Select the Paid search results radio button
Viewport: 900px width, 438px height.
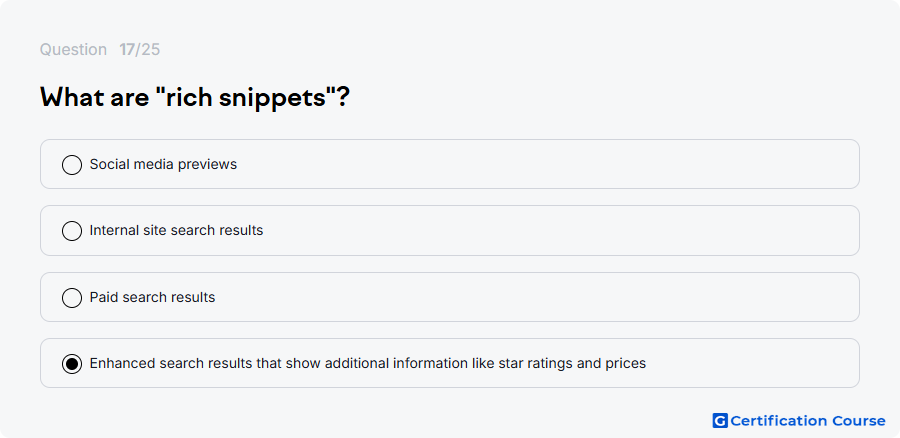pyautogui.click(x=72, y=297)
